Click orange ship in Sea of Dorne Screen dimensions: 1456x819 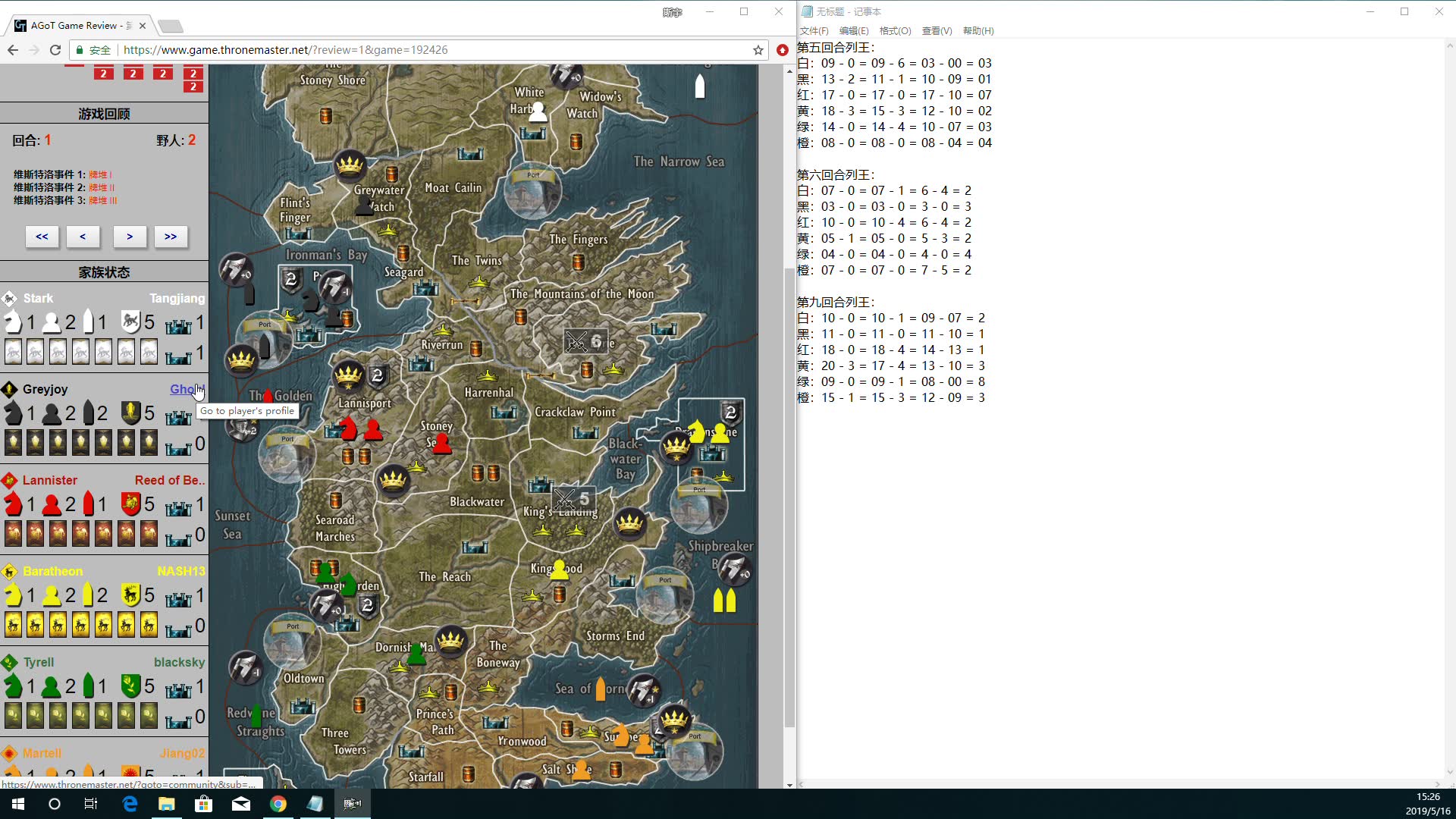(601, 689)
